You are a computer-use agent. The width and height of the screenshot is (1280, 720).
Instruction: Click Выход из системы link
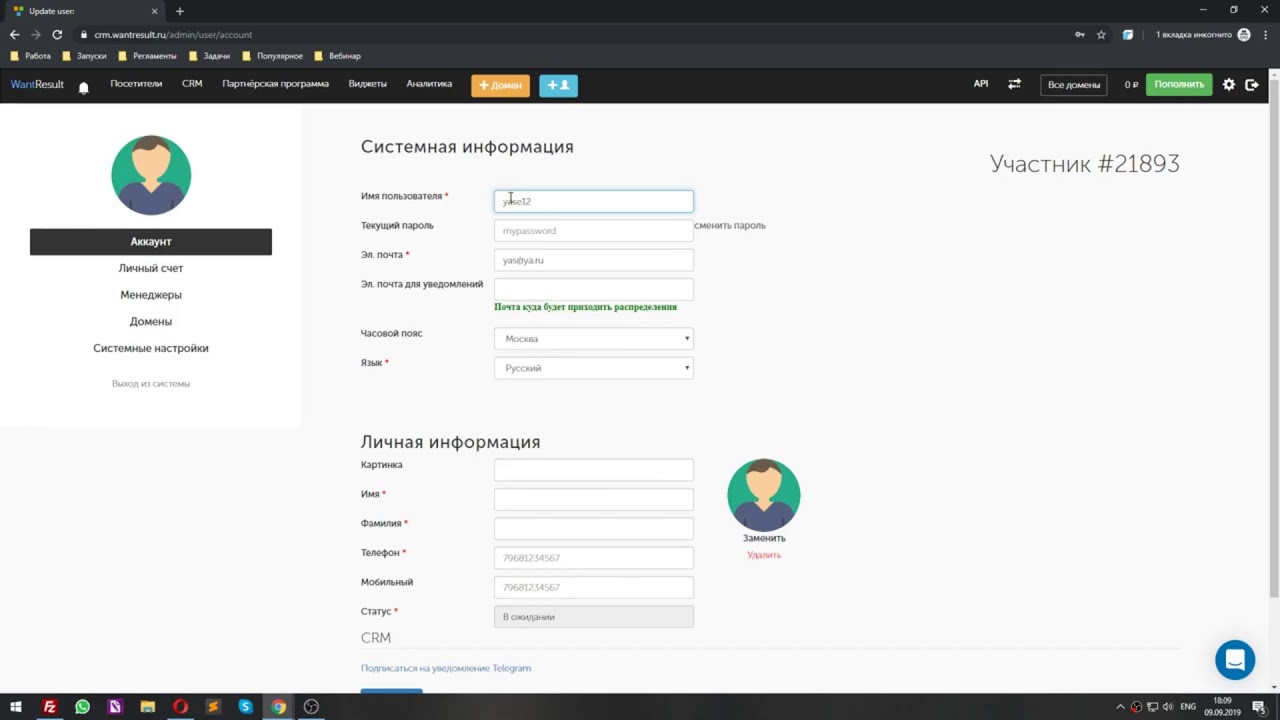pos(151,384)
